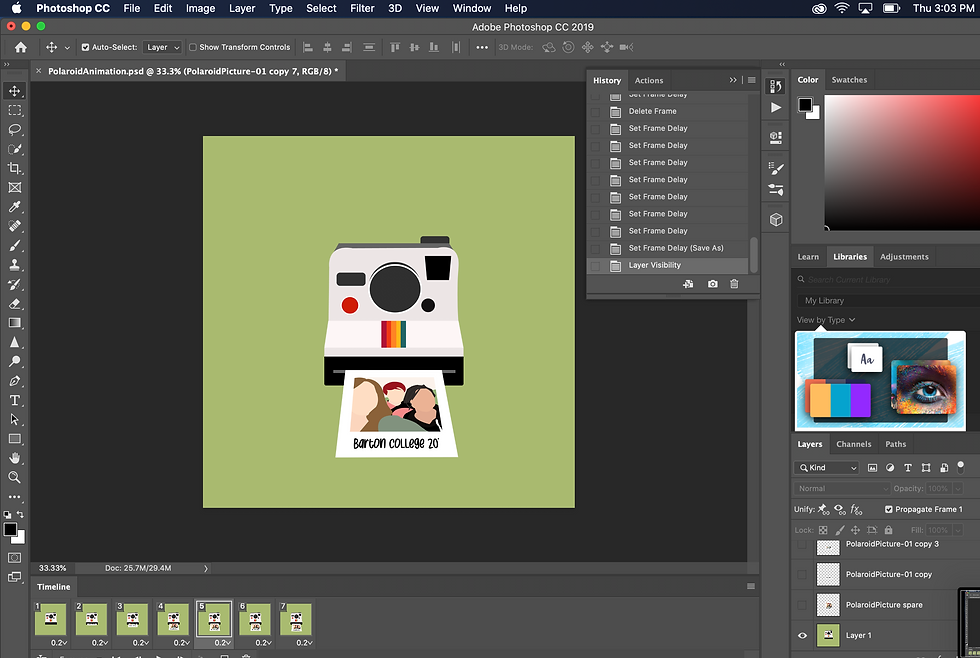Image resolution: width=980 pixels, height=658 pixels.
Task: Select the Rectangle shape tool
Action: 14,439
